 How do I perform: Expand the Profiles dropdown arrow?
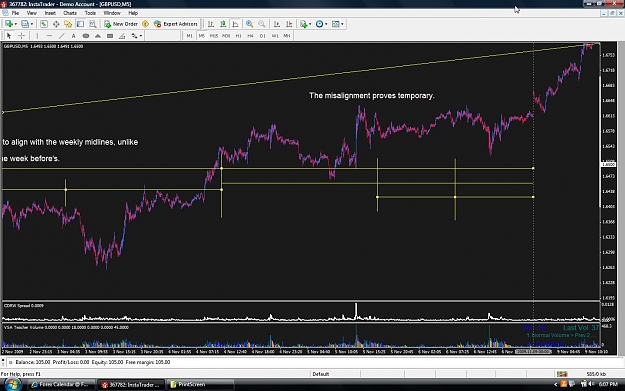coord(32,24)
